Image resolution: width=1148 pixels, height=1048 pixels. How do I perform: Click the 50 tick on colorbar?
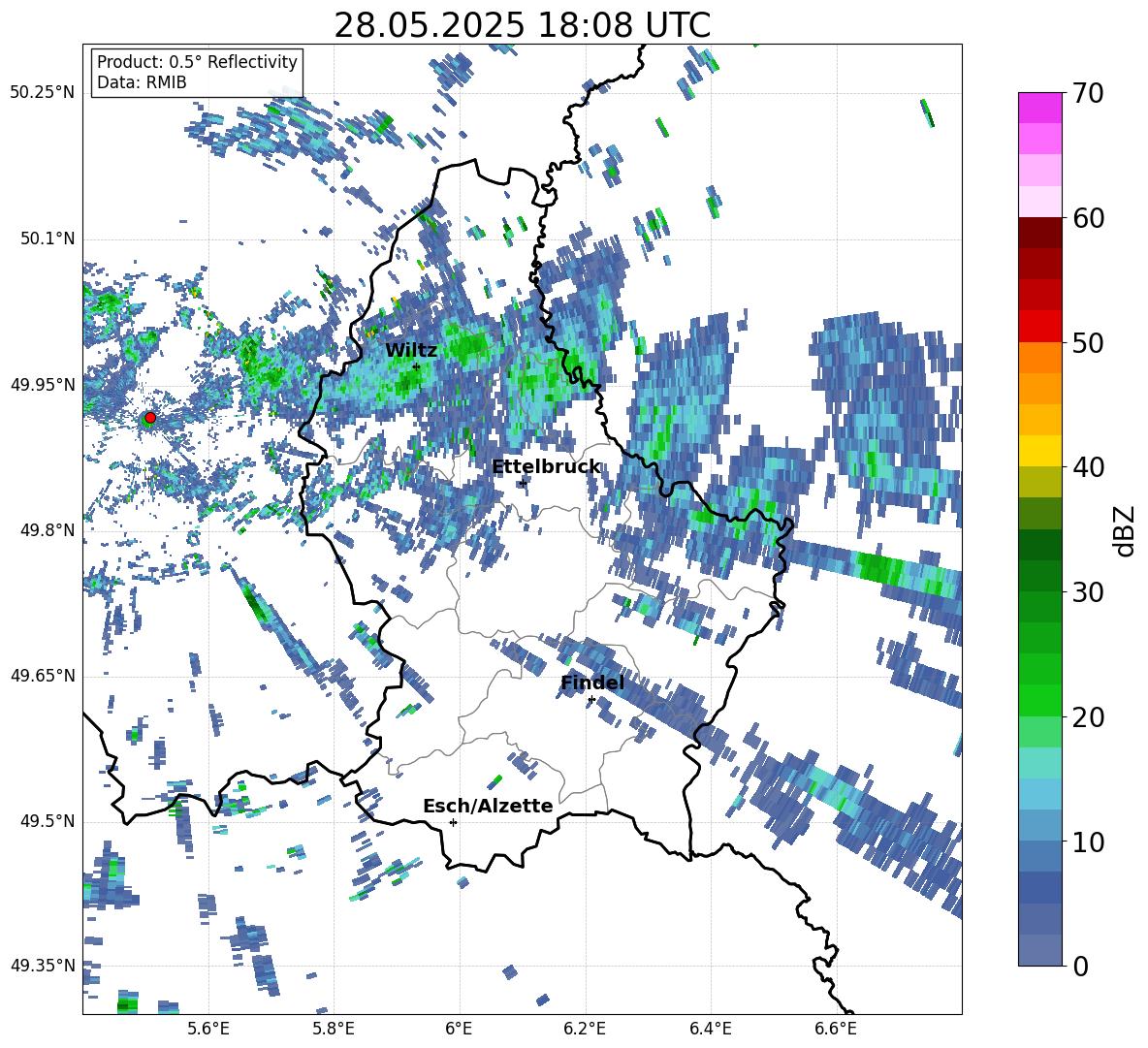click(x=1088, y=343)
